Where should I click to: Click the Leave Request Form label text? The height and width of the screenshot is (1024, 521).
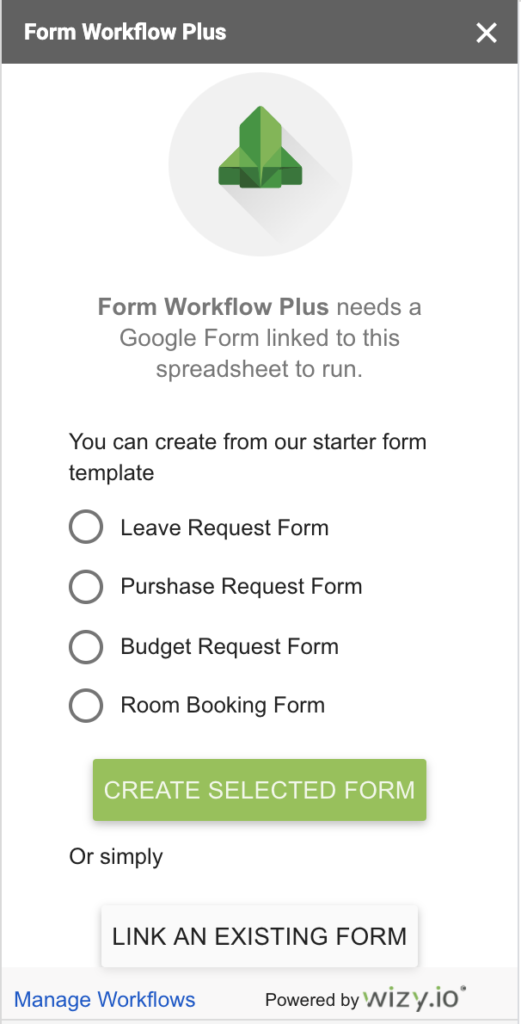[x=225, y=528]
